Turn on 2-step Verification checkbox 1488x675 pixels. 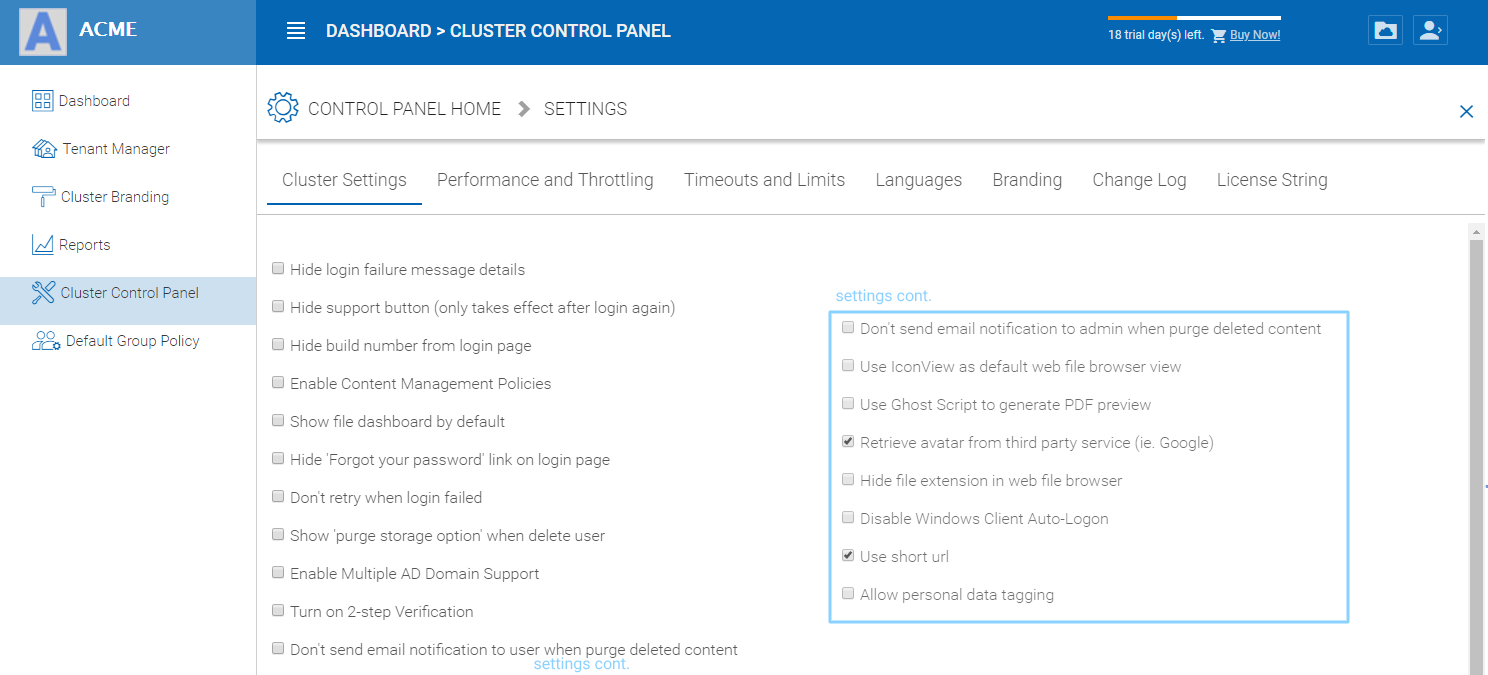pyautogui.click(x=278, y=610)
